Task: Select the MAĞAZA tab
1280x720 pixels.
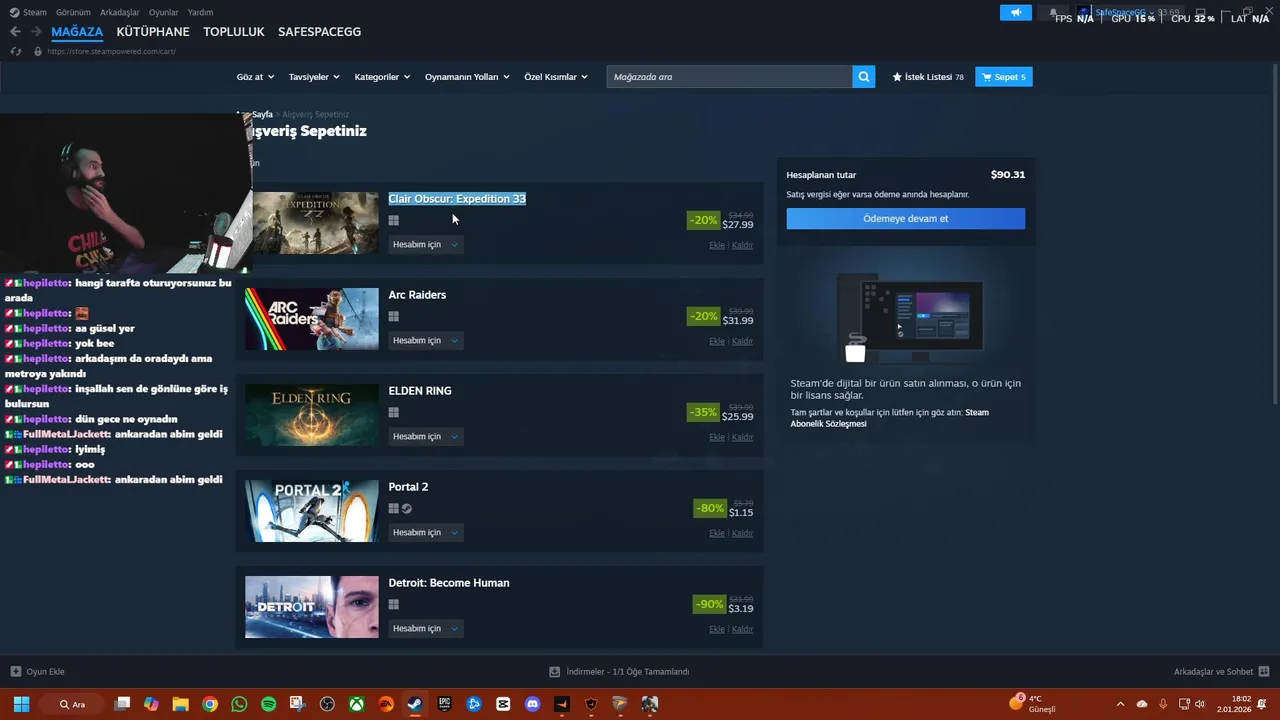Action: (x=77, y=32)
